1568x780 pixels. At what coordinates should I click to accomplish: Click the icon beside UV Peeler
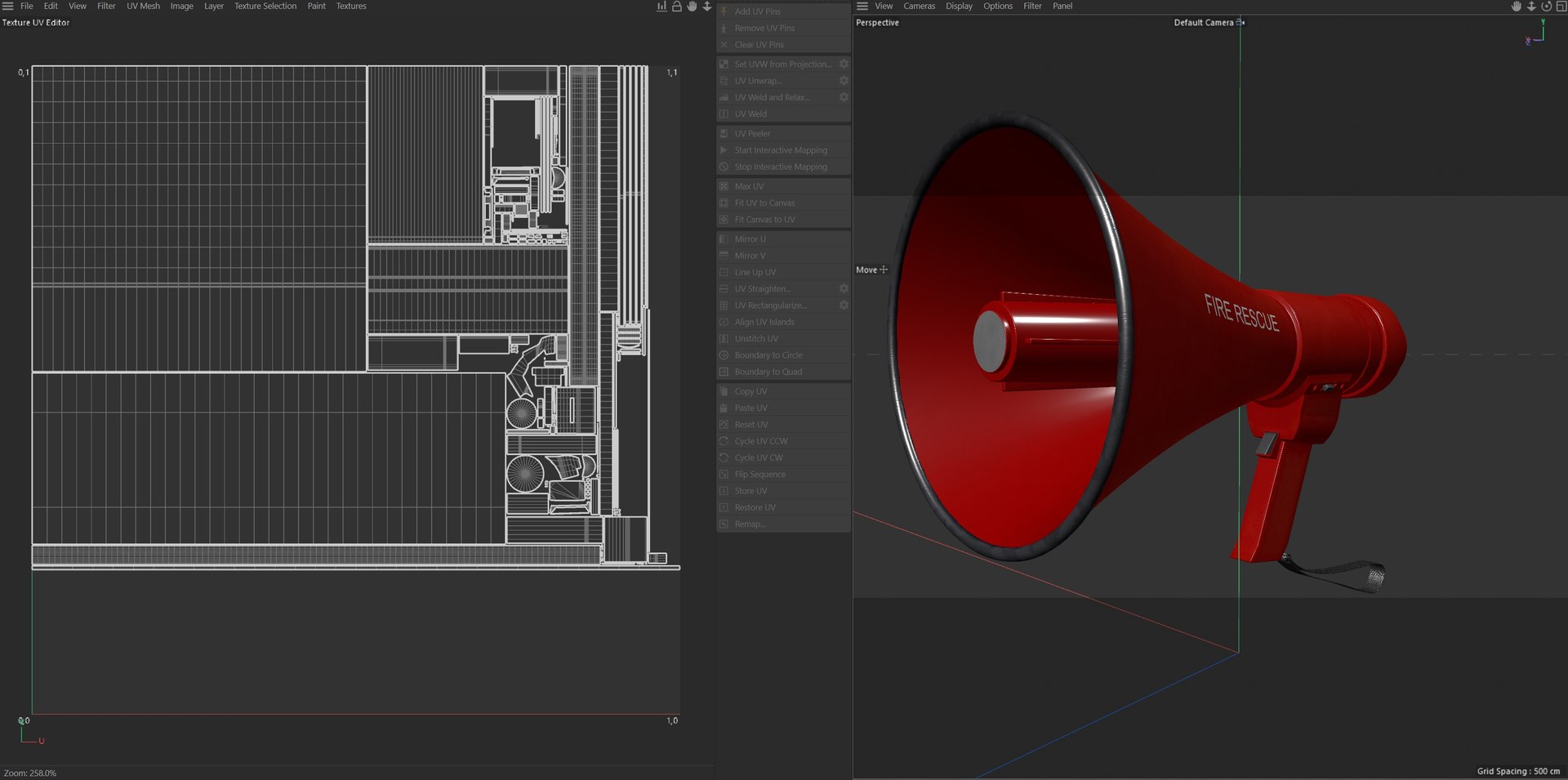(x=724, y=133)
